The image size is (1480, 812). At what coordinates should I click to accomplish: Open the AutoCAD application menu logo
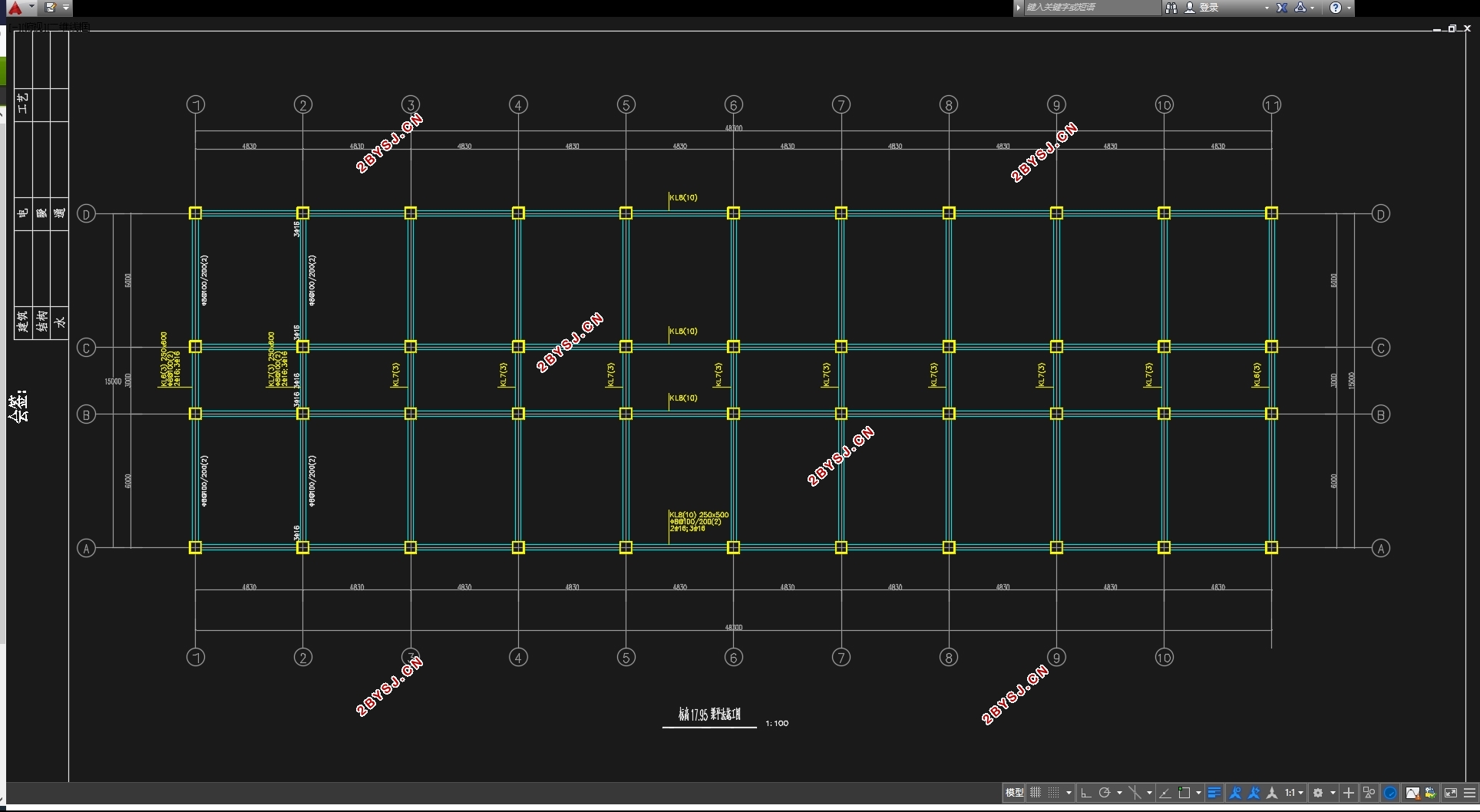point(15,8)
